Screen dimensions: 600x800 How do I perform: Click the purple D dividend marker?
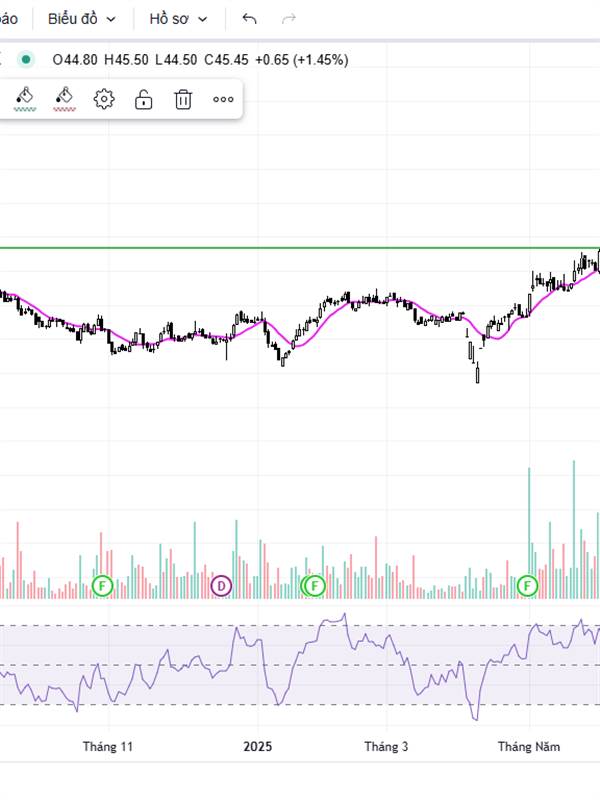(221, 586)
